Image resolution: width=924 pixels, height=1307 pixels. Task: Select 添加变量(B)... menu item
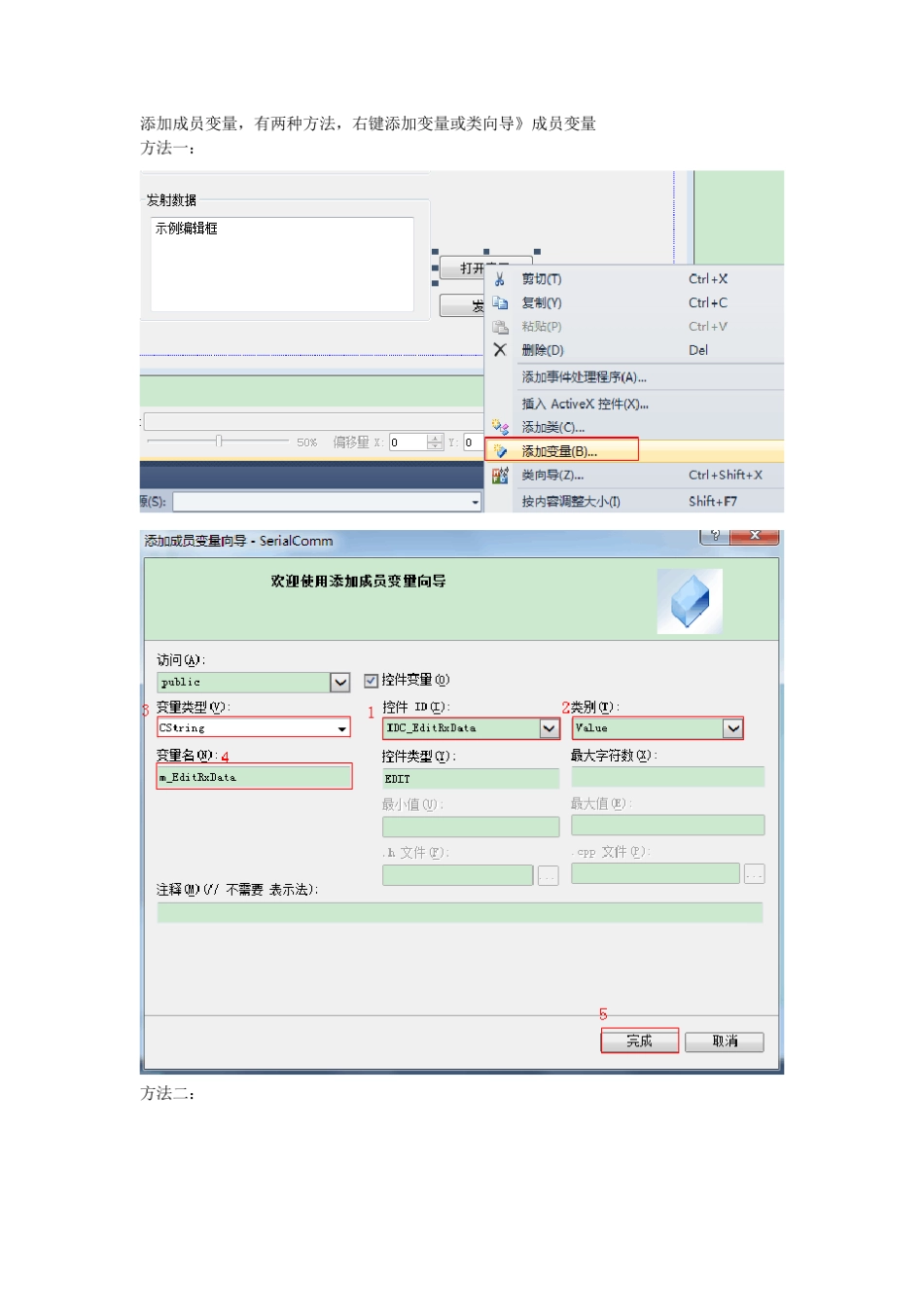[x=559, y=451]
